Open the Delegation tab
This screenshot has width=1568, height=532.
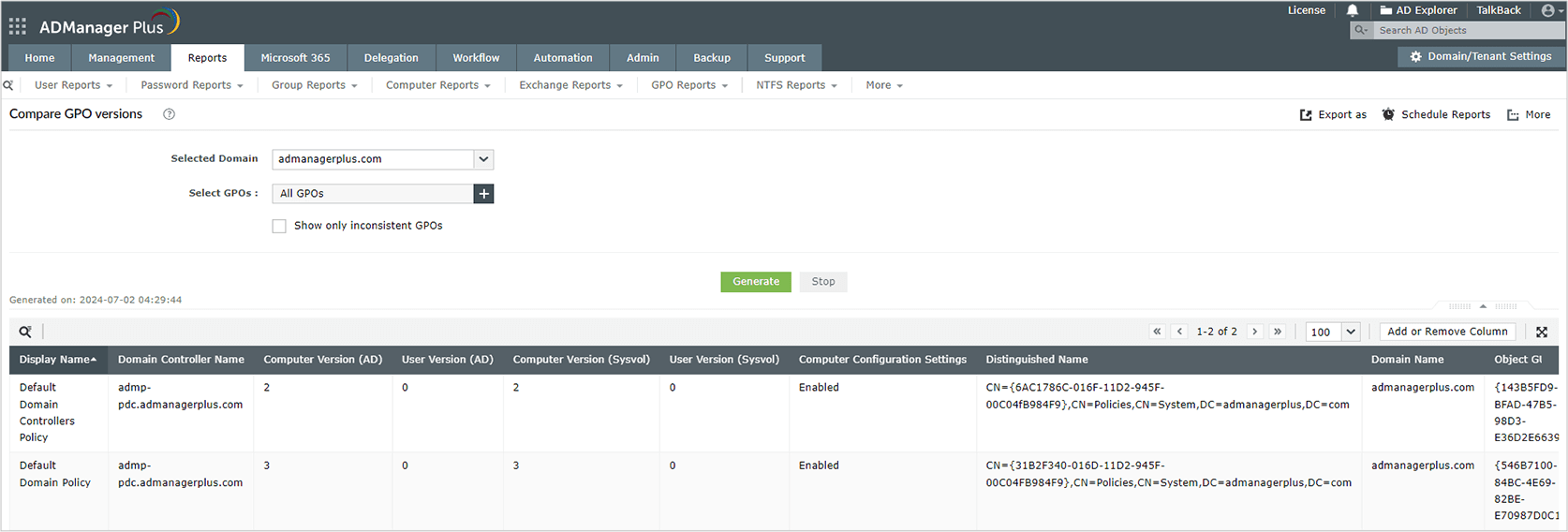click(x=391, y=58)
